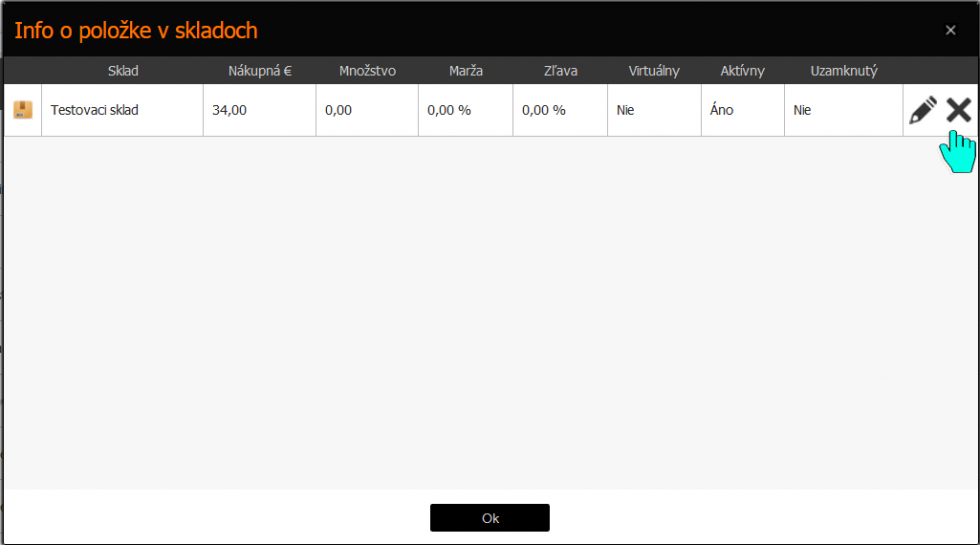The image size is (980, 545).
Task: Click the Áno value under Aktívny
Action: click(x=721, y=110)
